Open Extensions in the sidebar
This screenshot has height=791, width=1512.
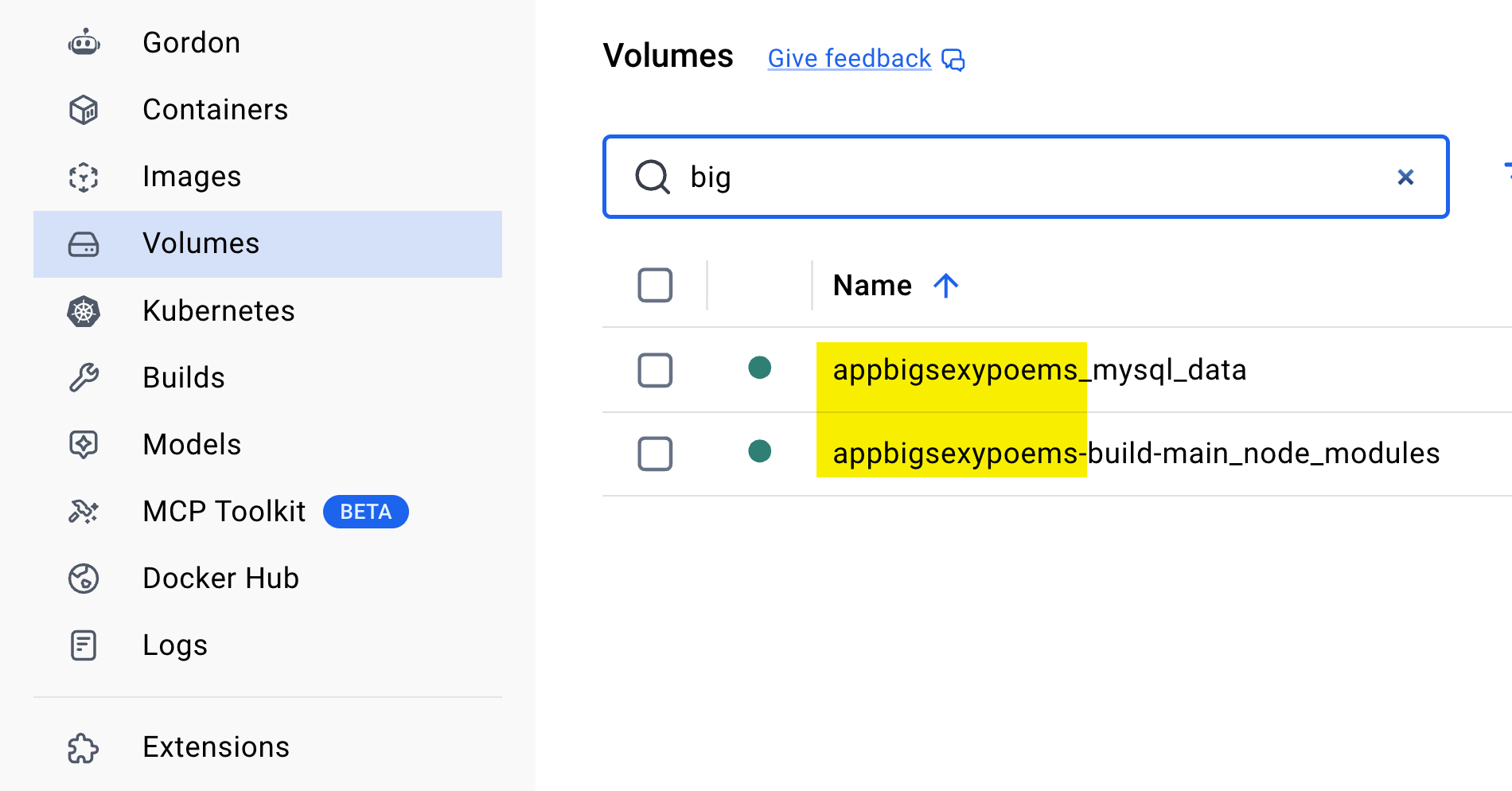coord(267,748)
